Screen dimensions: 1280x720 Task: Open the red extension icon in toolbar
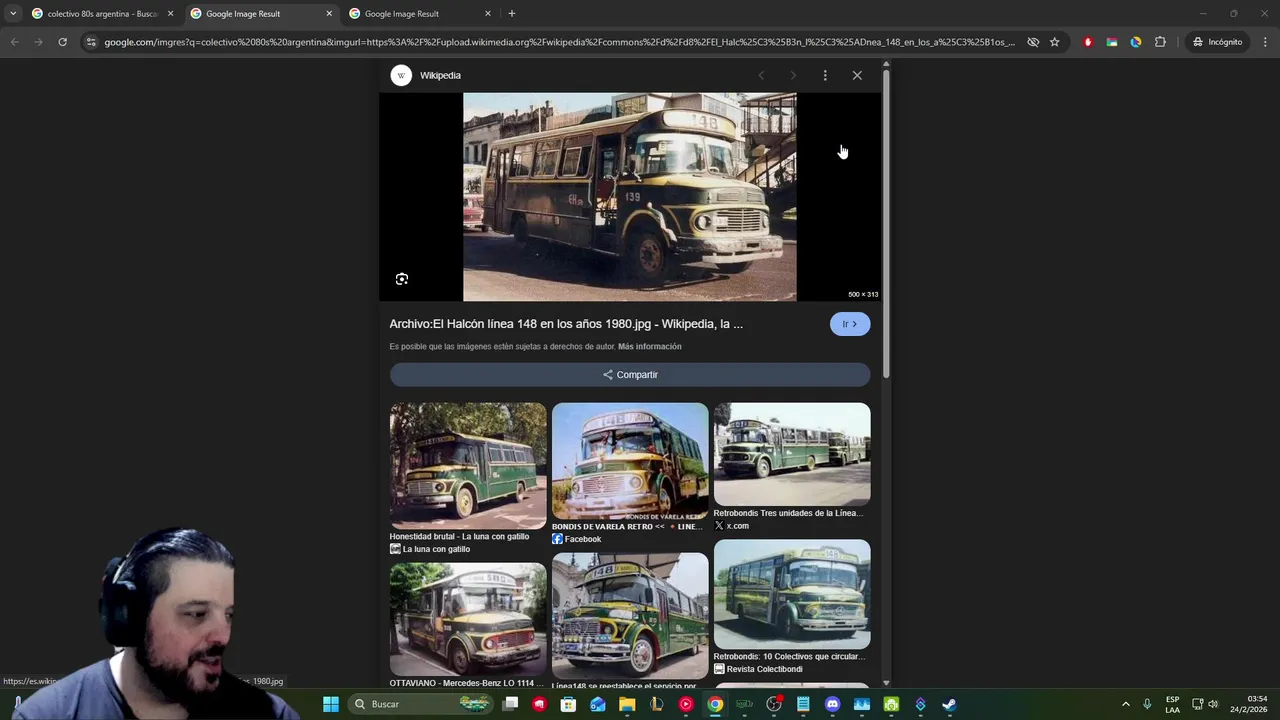point(1088,42)
